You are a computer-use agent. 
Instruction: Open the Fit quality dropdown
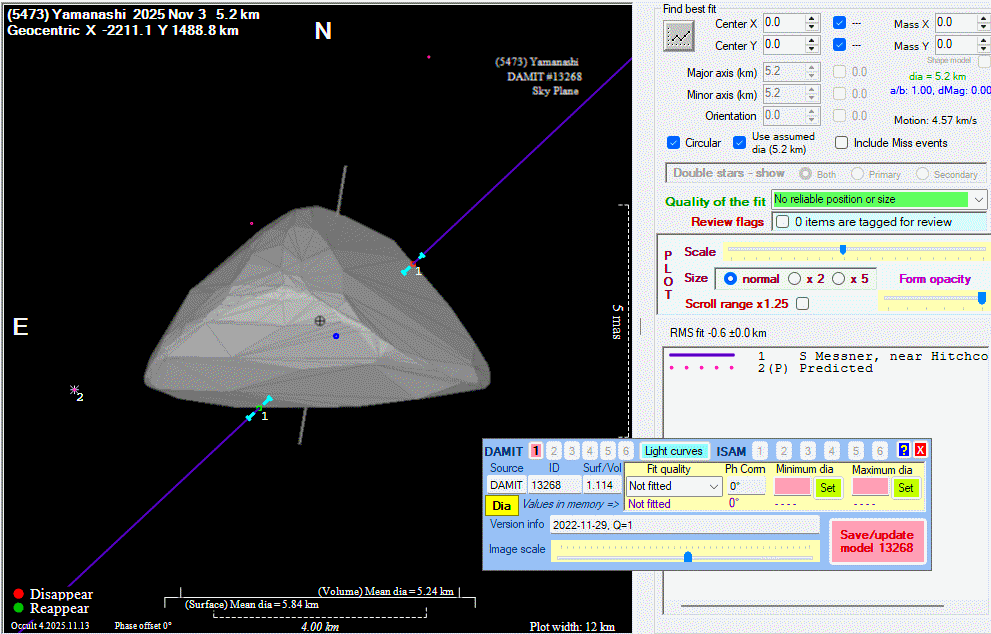713,487
